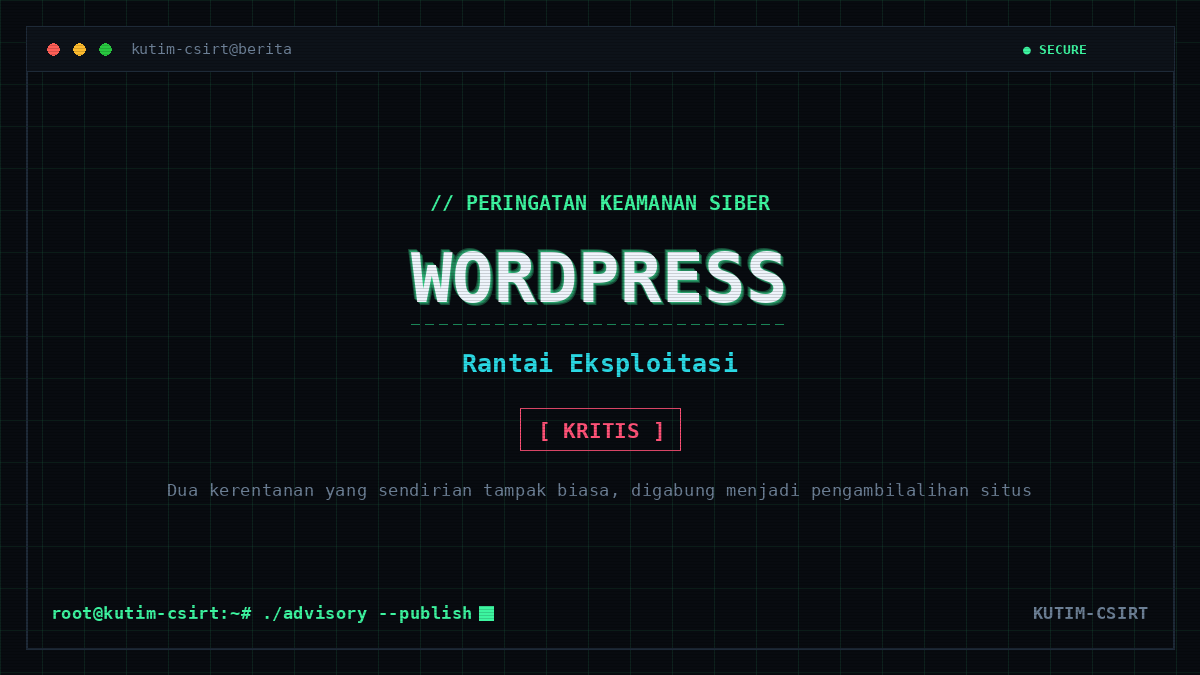Click the ./advisory --publish command prompt
This screenshot has height=675, width=1200.
point(262,613)
